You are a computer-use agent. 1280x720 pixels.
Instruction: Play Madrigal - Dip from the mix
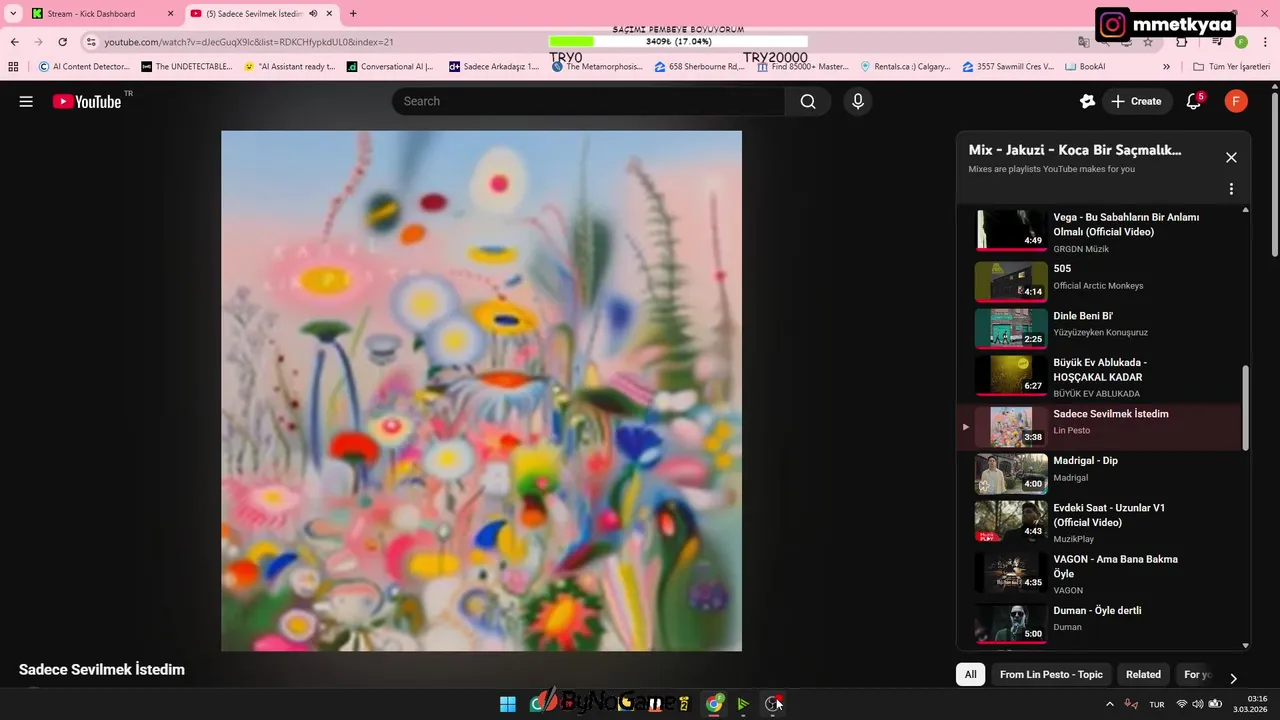(x=1100, y=474)
